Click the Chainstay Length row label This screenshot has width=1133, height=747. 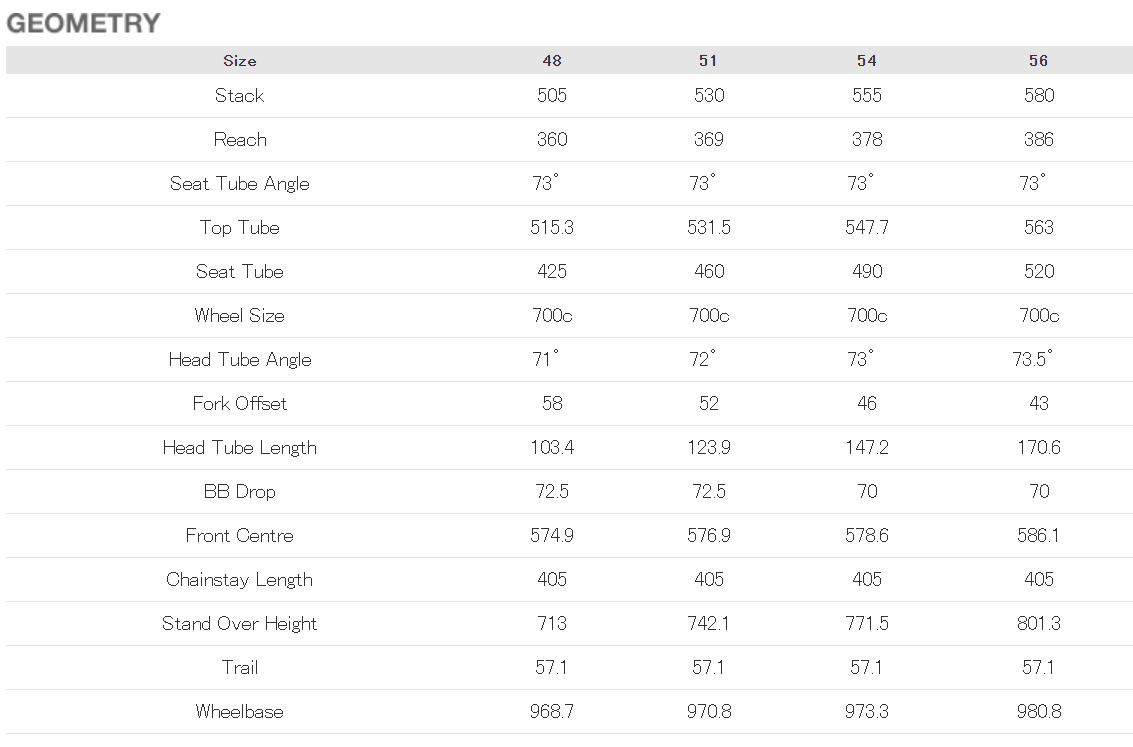click(x=239, y=580)
